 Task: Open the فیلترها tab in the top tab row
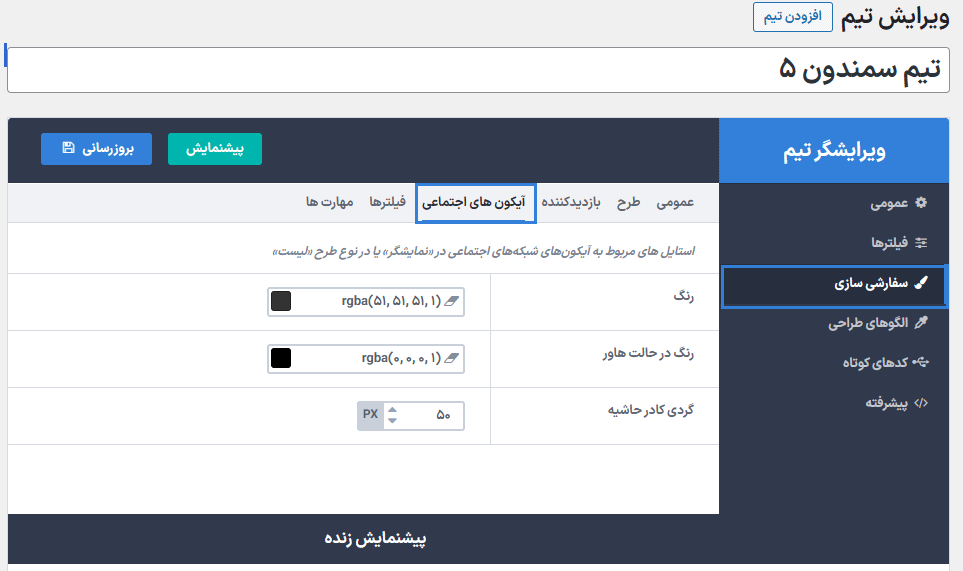point(388,203)
